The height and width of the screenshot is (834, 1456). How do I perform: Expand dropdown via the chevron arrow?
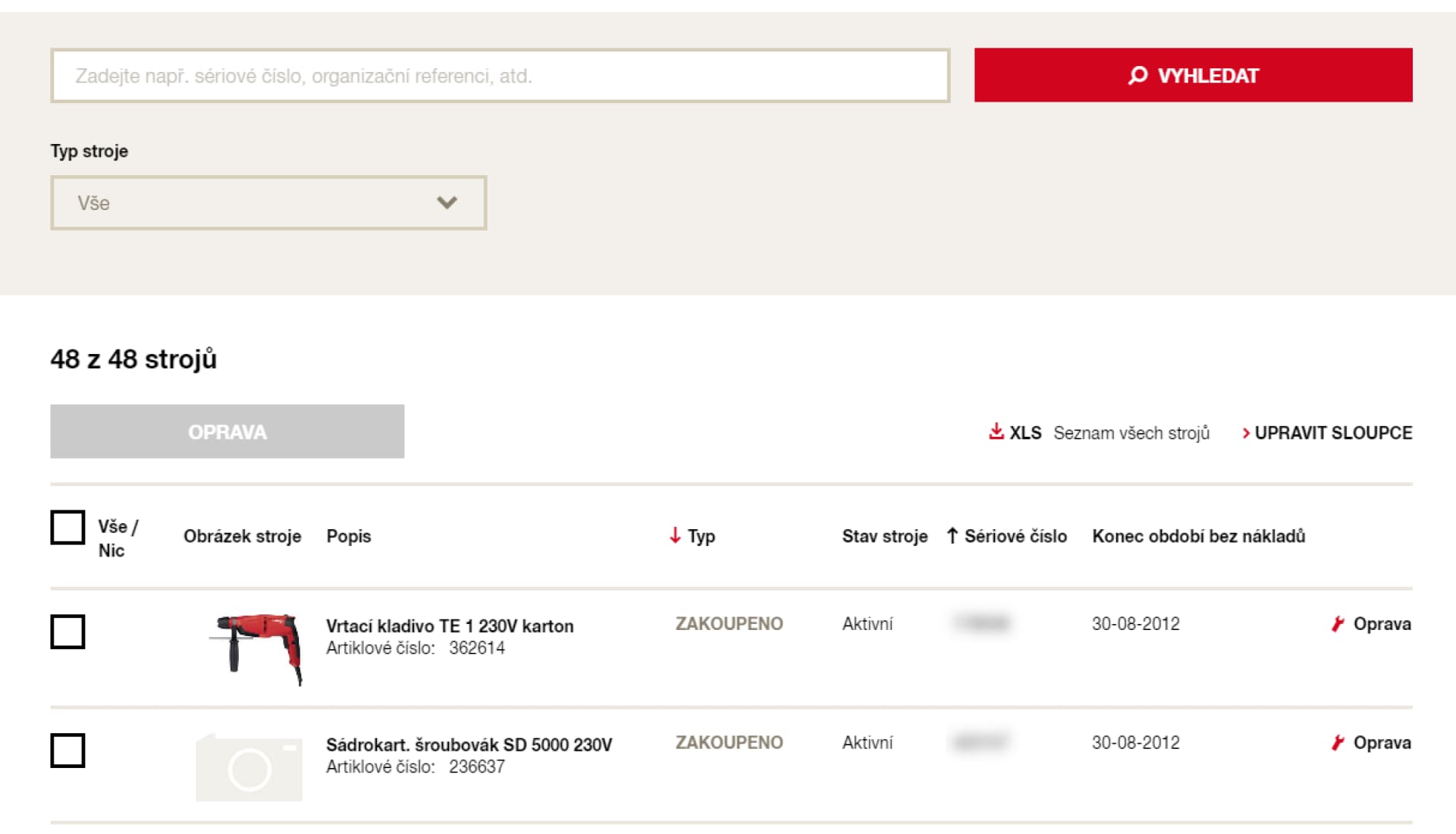pyautogui.click(x=447, y=202)
